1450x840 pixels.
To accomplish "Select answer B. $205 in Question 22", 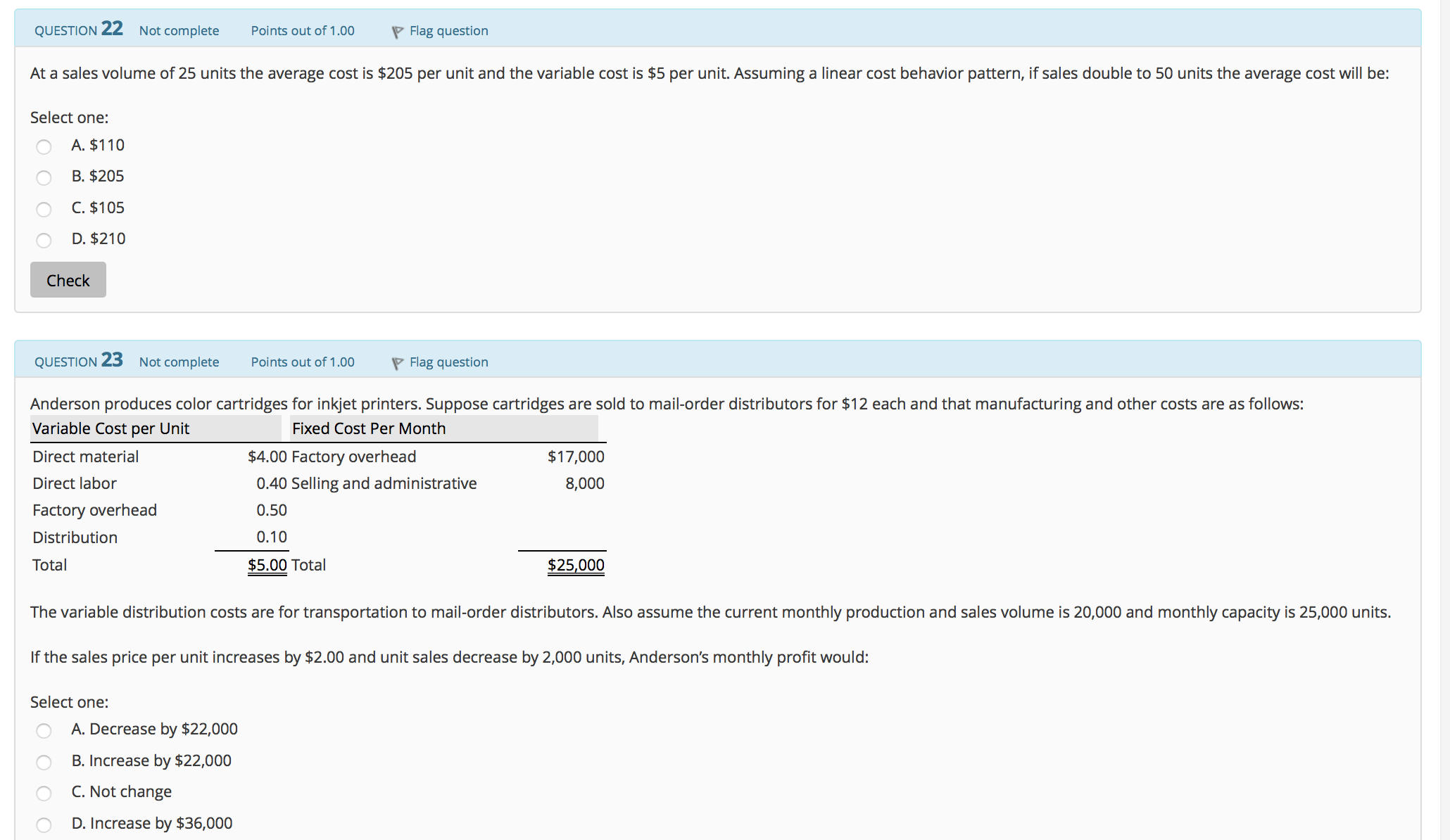I will (x=44, y=177).
